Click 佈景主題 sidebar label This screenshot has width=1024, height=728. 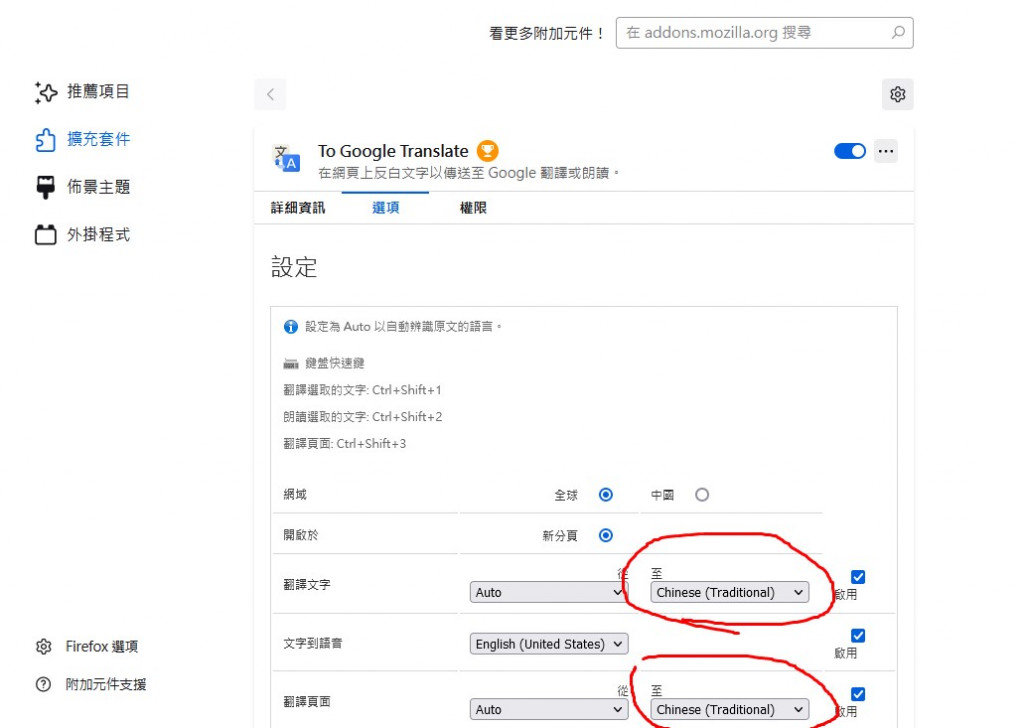[98, 187]
